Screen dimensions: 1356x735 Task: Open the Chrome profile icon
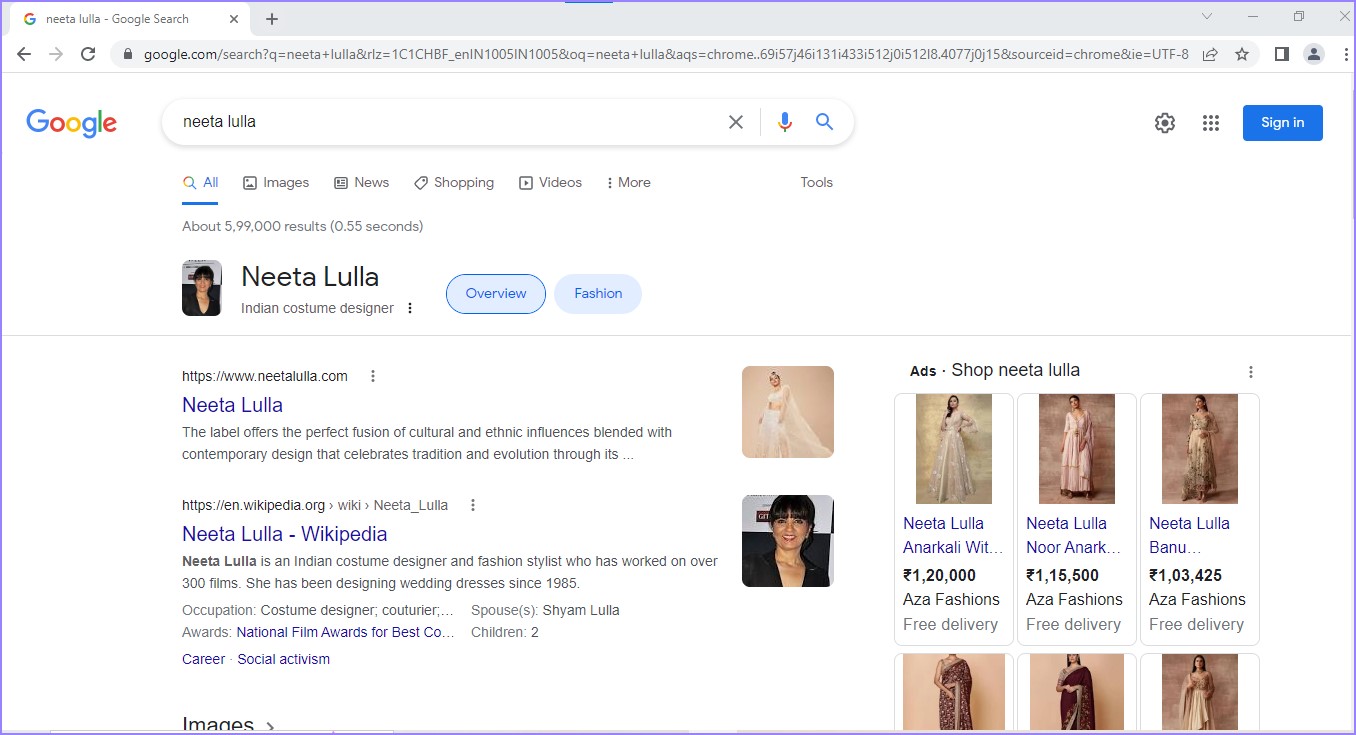[1313, 54]
